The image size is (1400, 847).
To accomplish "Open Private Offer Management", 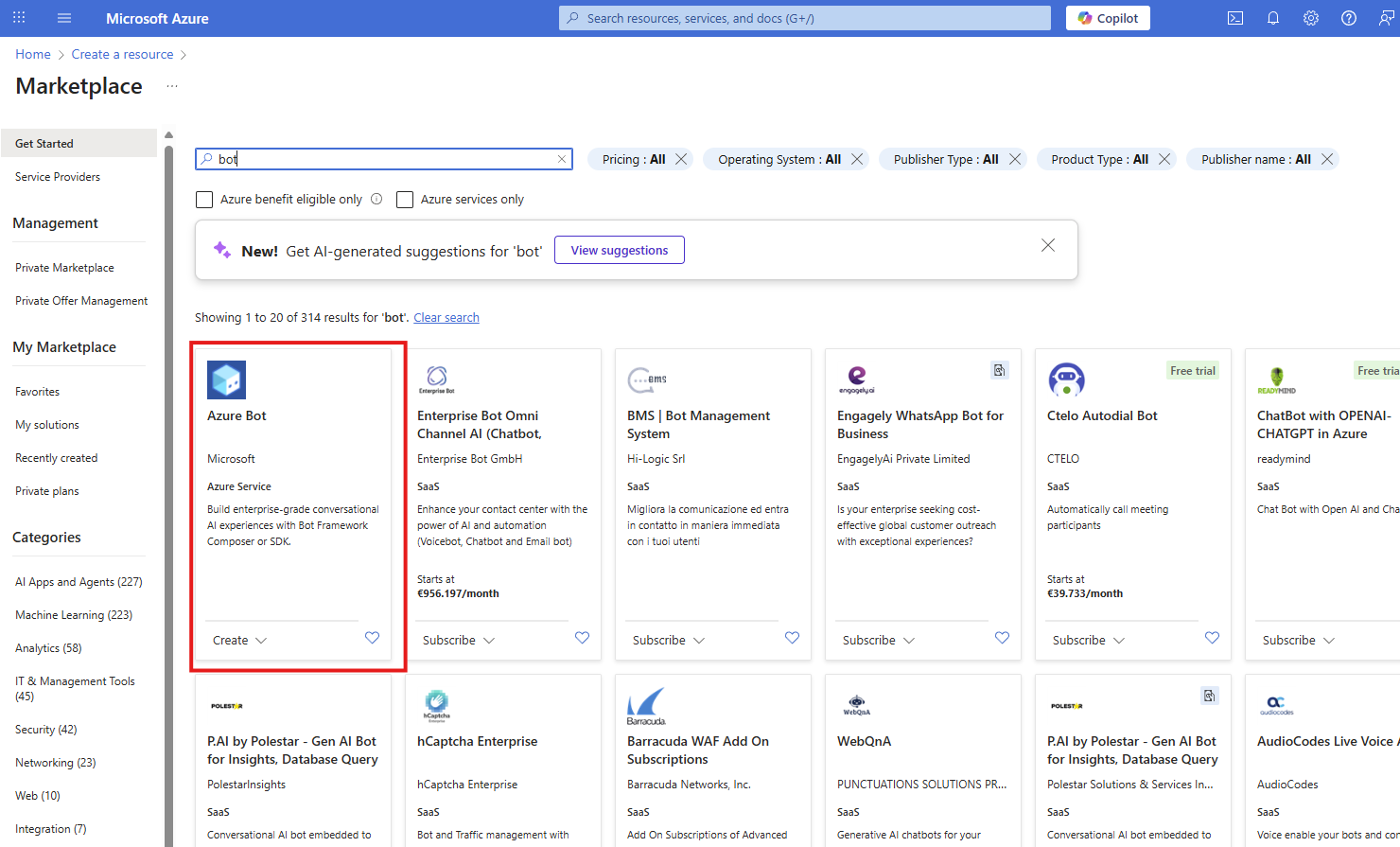I will point(81,301).
